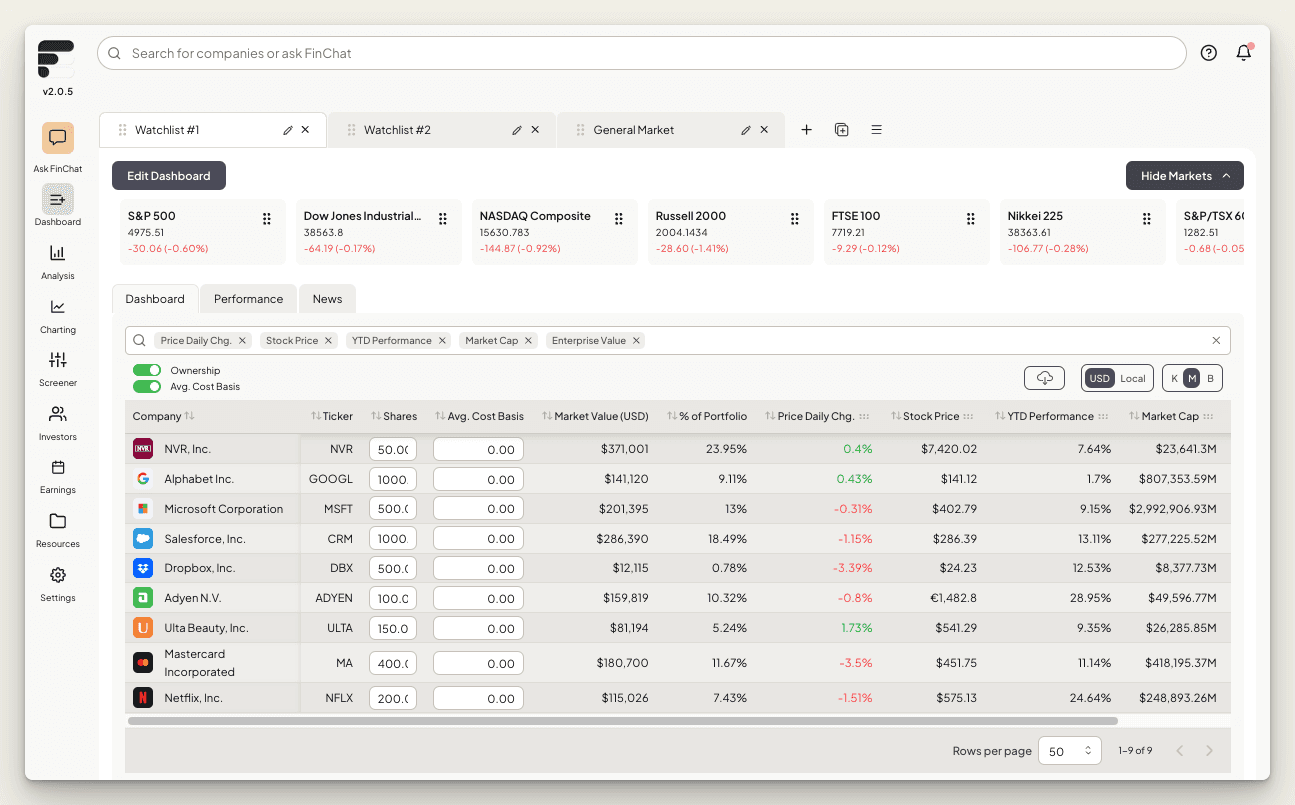Screen dimensions: 1295x805
Task: Switch to General Market tab
Action: click(x=633, y=130)
